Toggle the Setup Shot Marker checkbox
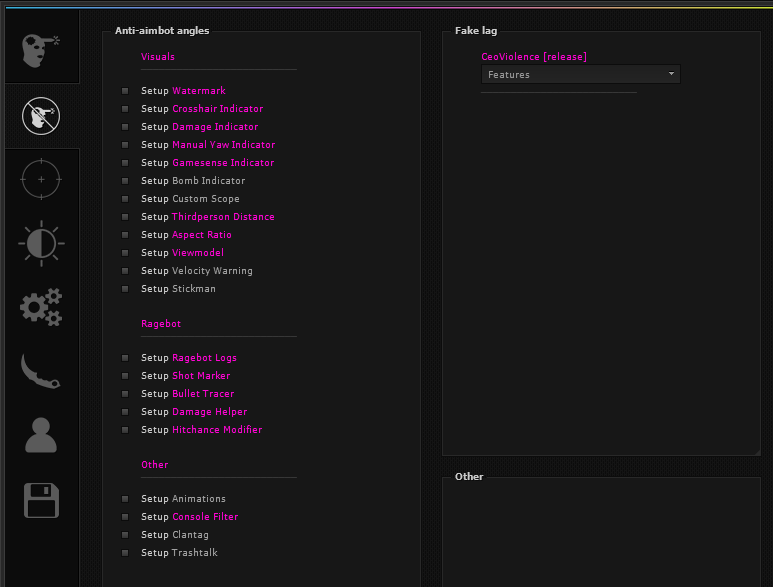This screenshot has width=773, height=587. [x=125, y=376]
